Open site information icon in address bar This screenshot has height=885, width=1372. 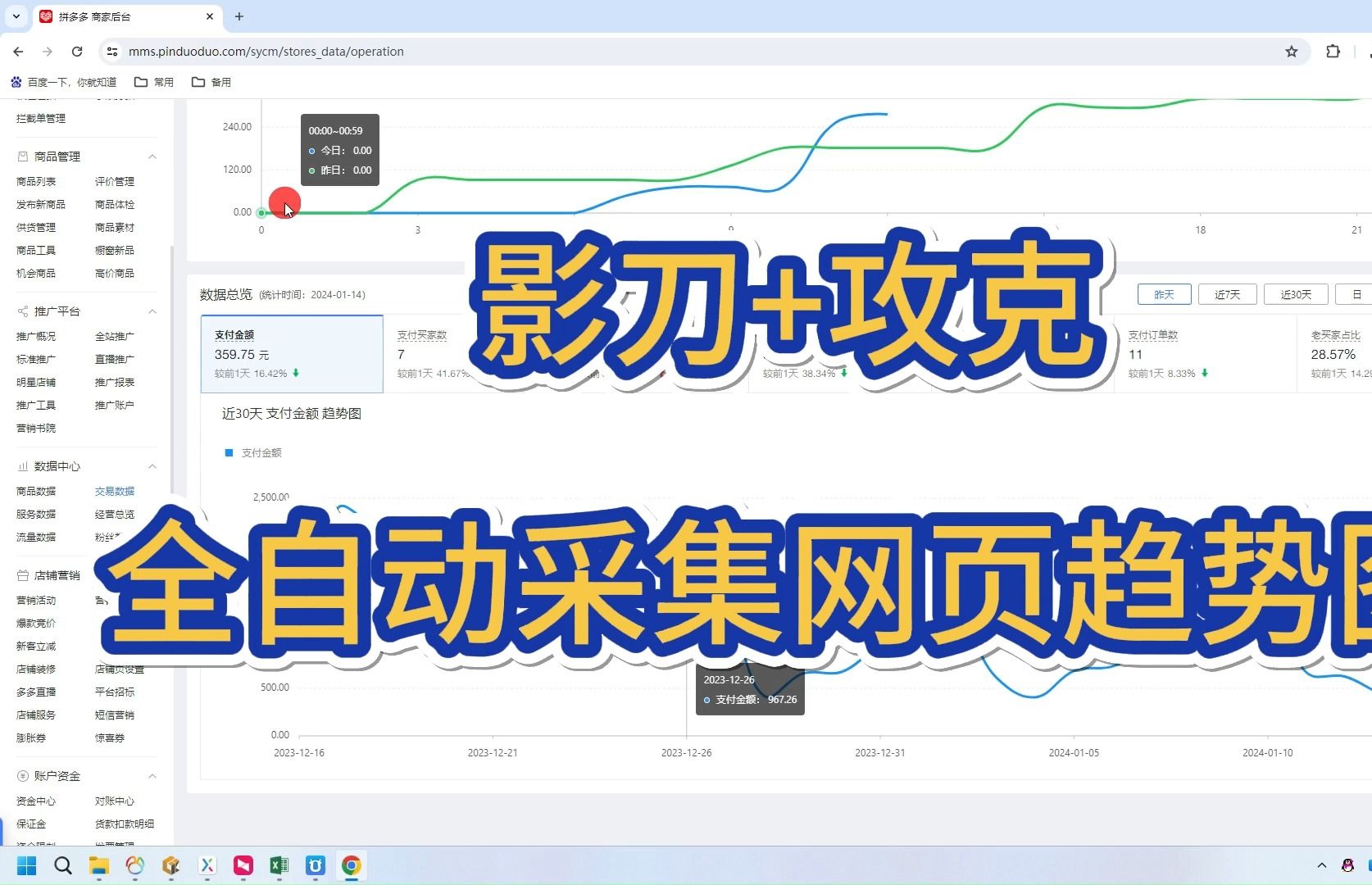pyautogui.click(x=112, y=52)
